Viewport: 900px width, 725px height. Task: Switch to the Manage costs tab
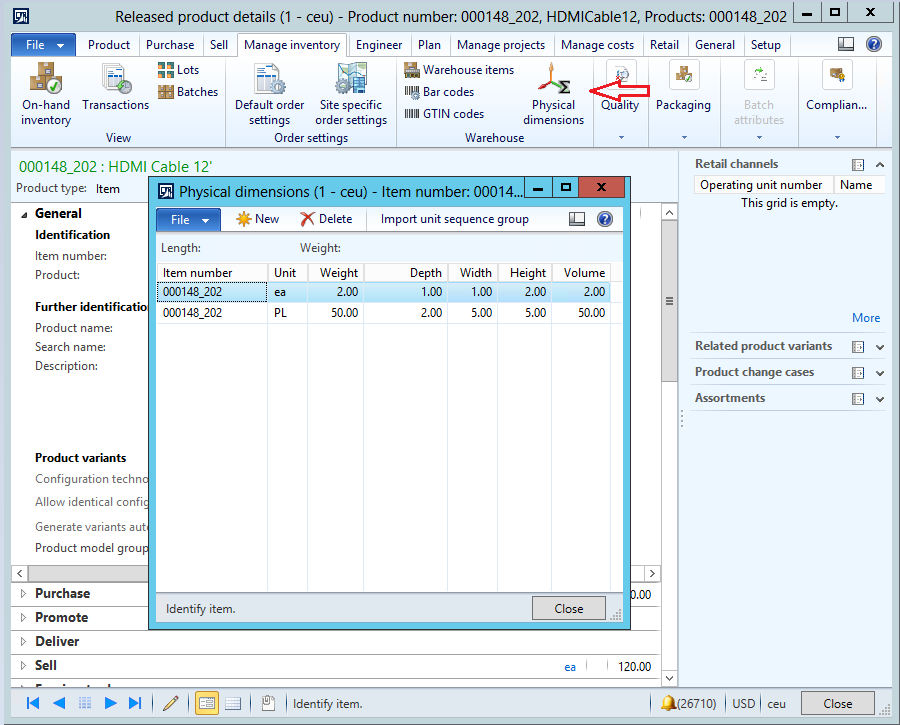pyautogui.click(x=597, y=45)
